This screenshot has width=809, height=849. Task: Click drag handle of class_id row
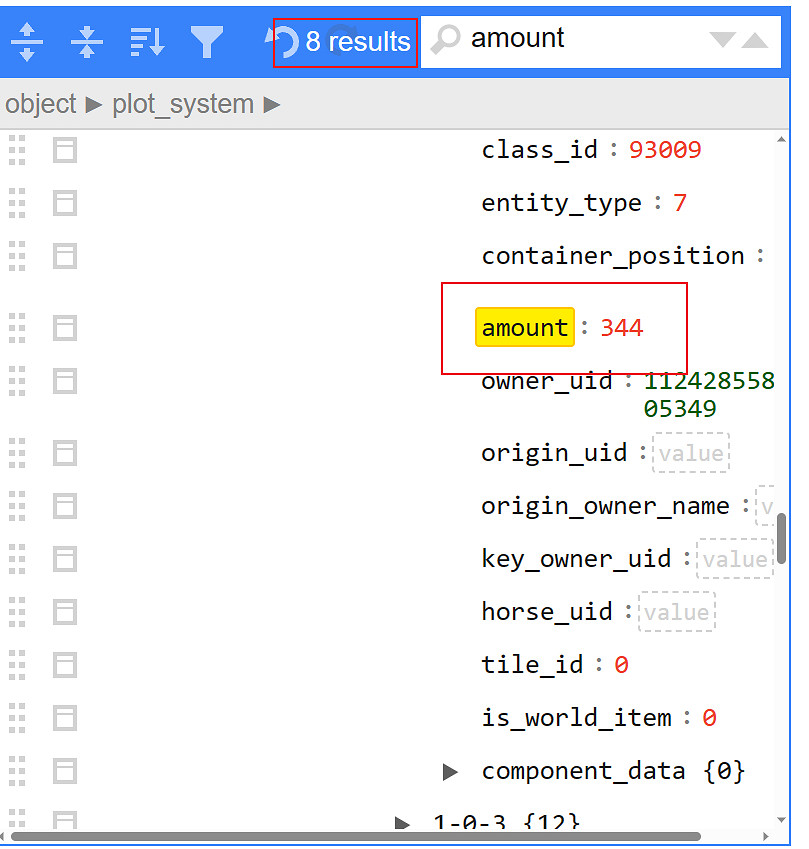click(17, 150)
